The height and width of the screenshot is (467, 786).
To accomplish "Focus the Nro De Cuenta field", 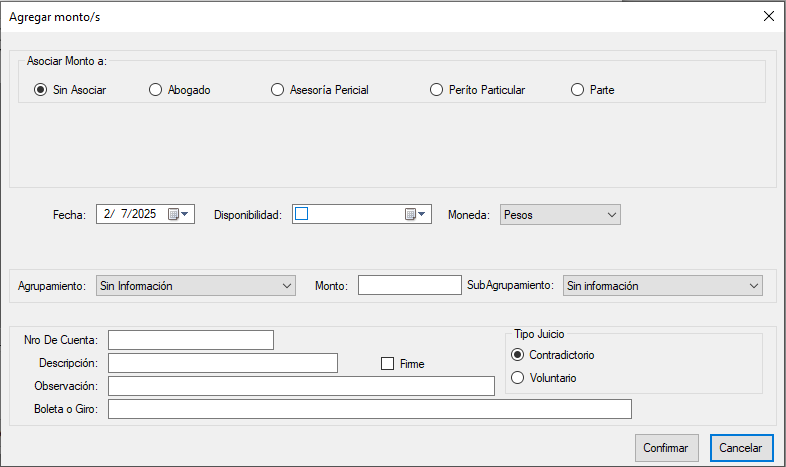I will pyautogui.click(x=190, y=341).
